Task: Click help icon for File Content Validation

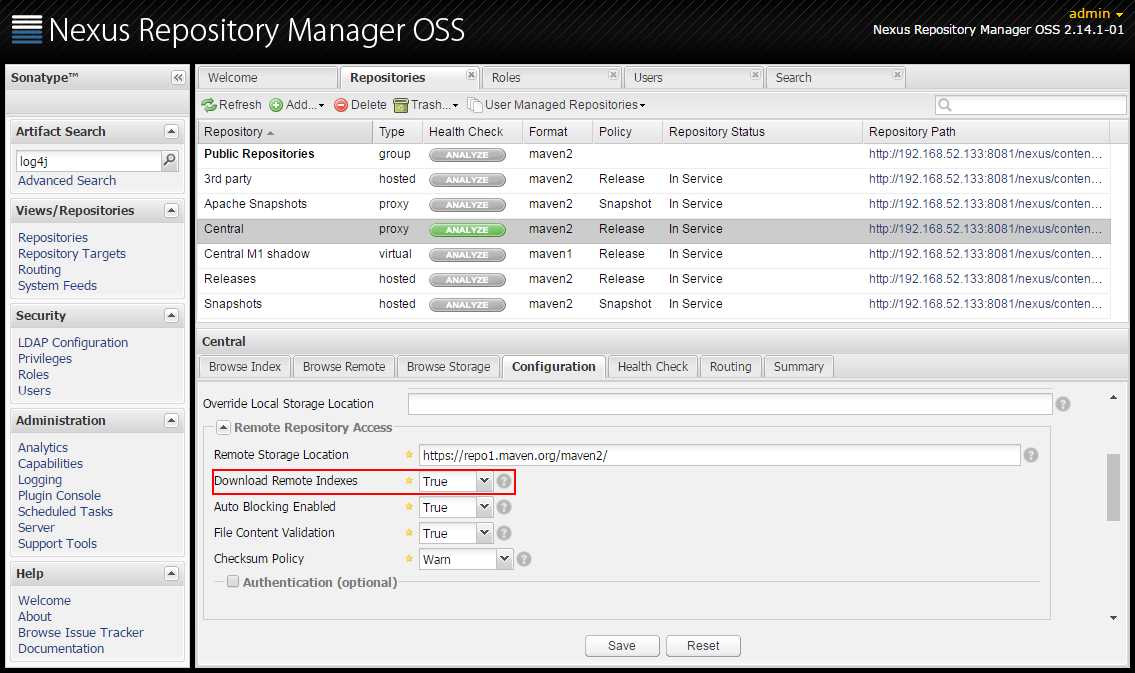Action: pos(504,533)
